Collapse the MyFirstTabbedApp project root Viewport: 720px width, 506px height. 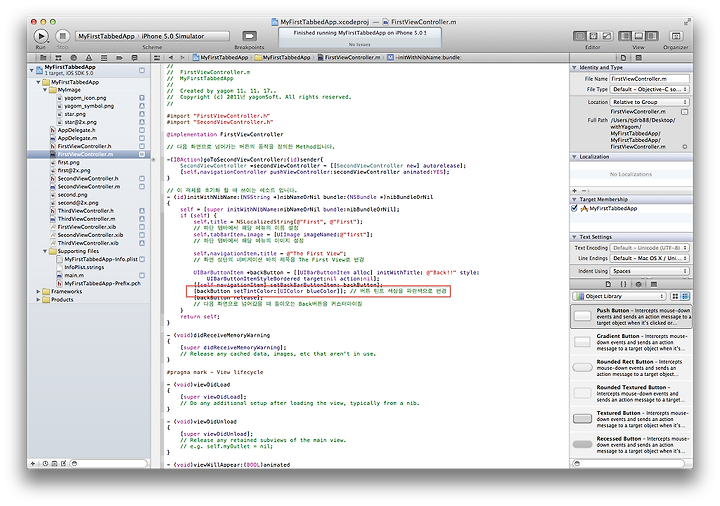32,70
